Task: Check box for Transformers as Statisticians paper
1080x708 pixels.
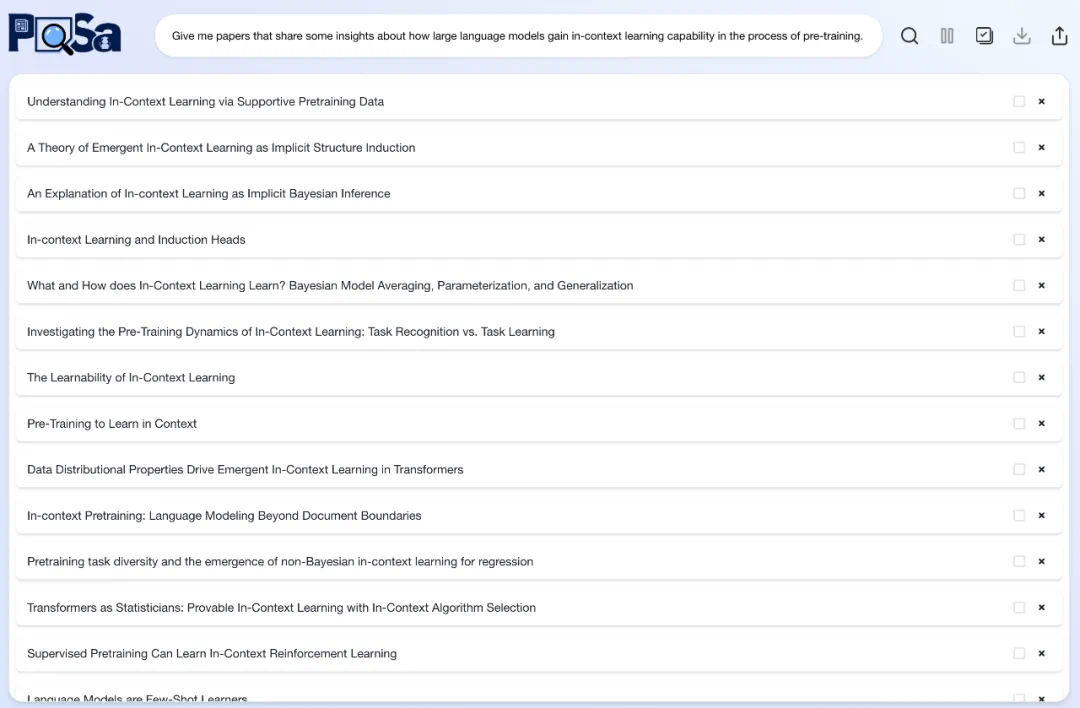Action: pos(1019,607)
